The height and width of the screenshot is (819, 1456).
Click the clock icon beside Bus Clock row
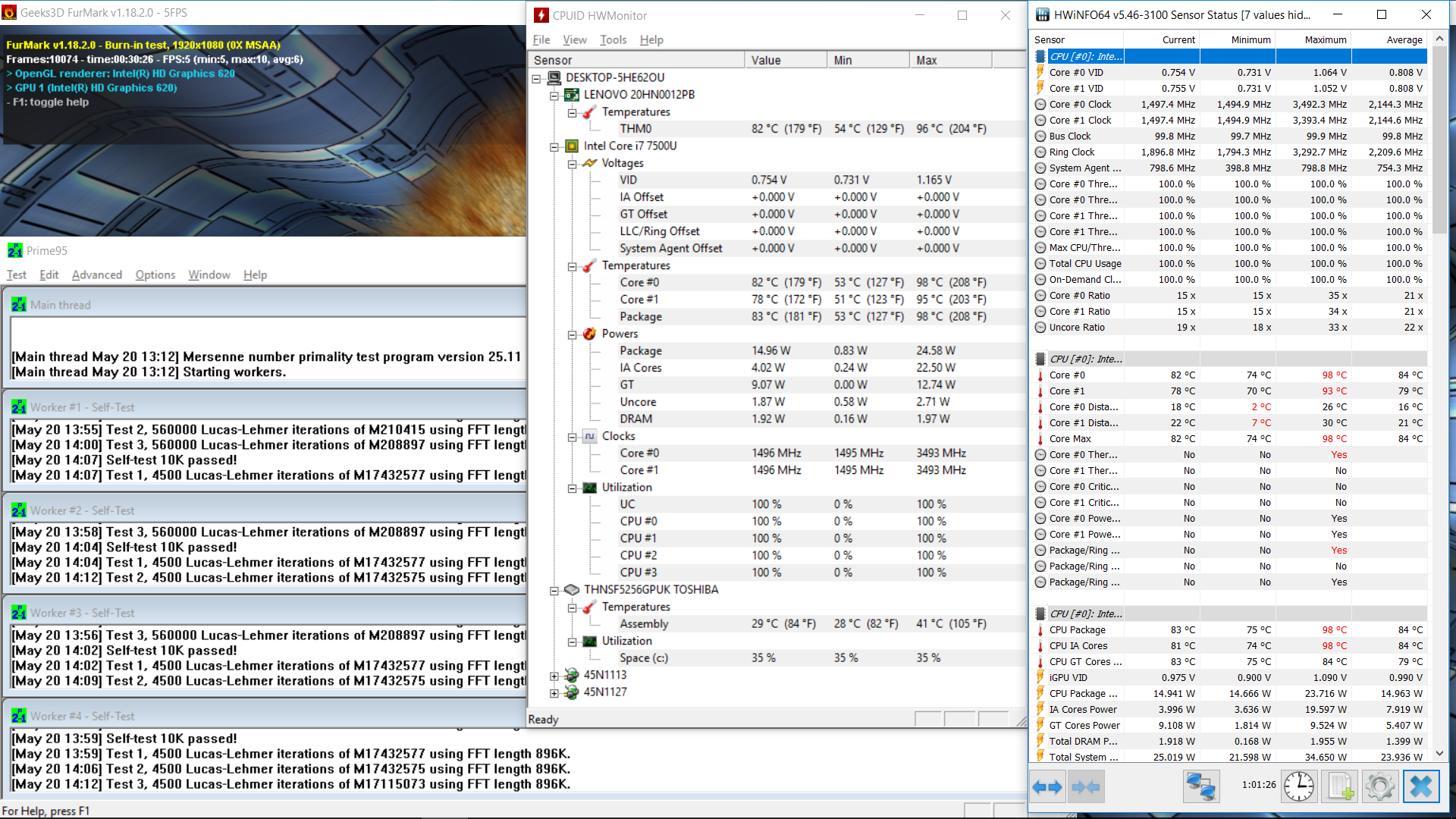pos(1040,136)
